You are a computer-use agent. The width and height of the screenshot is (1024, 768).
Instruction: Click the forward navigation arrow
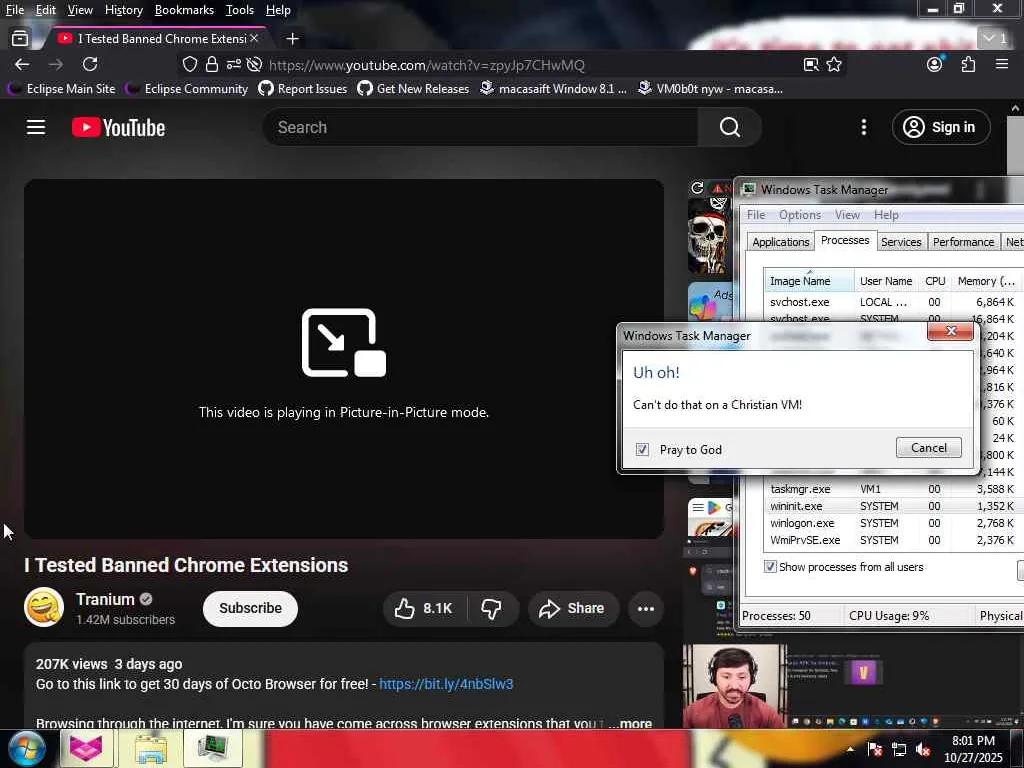pyautogui.click(x=56, y=64)
